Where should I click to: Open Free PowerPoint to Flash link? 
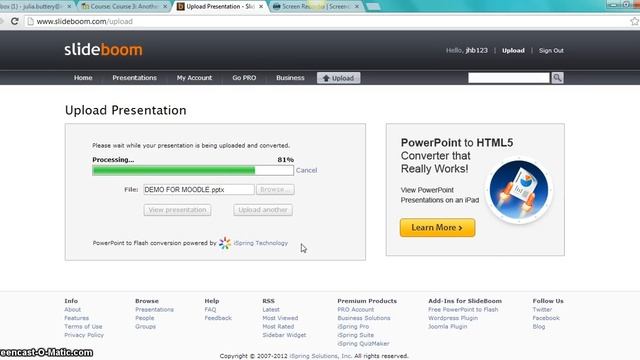(463, 309)
